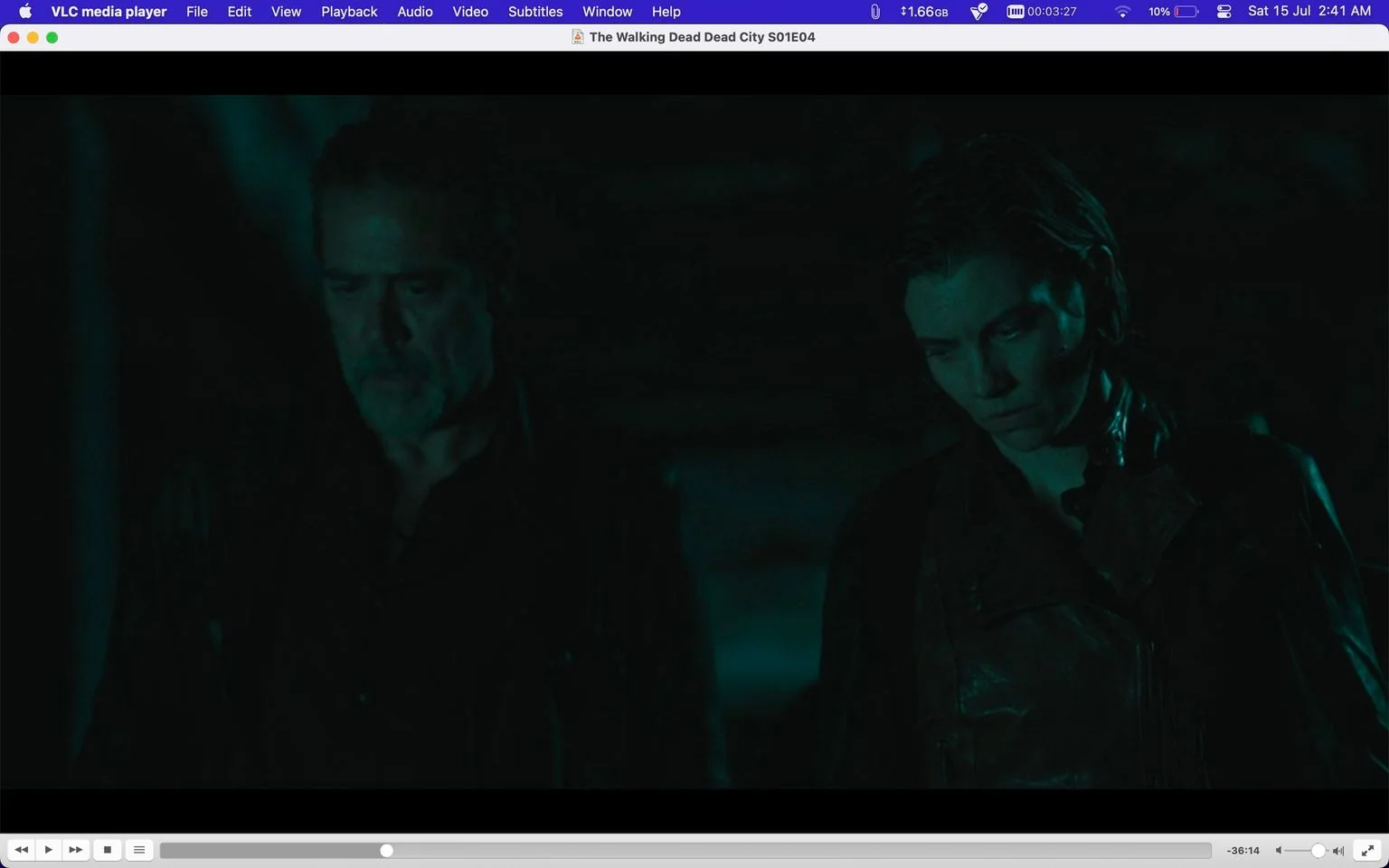This screenshot has width=1389, height=868.
Task: Toggle fullscreen with the expand arrows icon
Action: (1368, 850)
